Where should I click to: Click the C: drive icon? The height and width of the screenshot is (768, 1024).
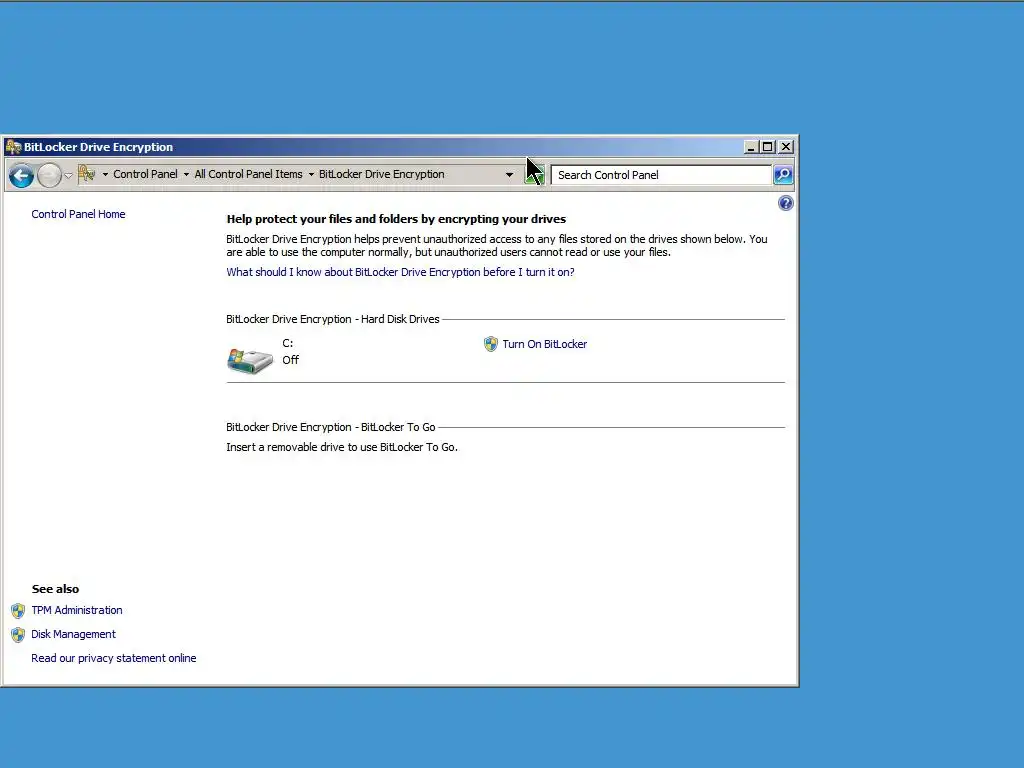(x=249, y=361)
